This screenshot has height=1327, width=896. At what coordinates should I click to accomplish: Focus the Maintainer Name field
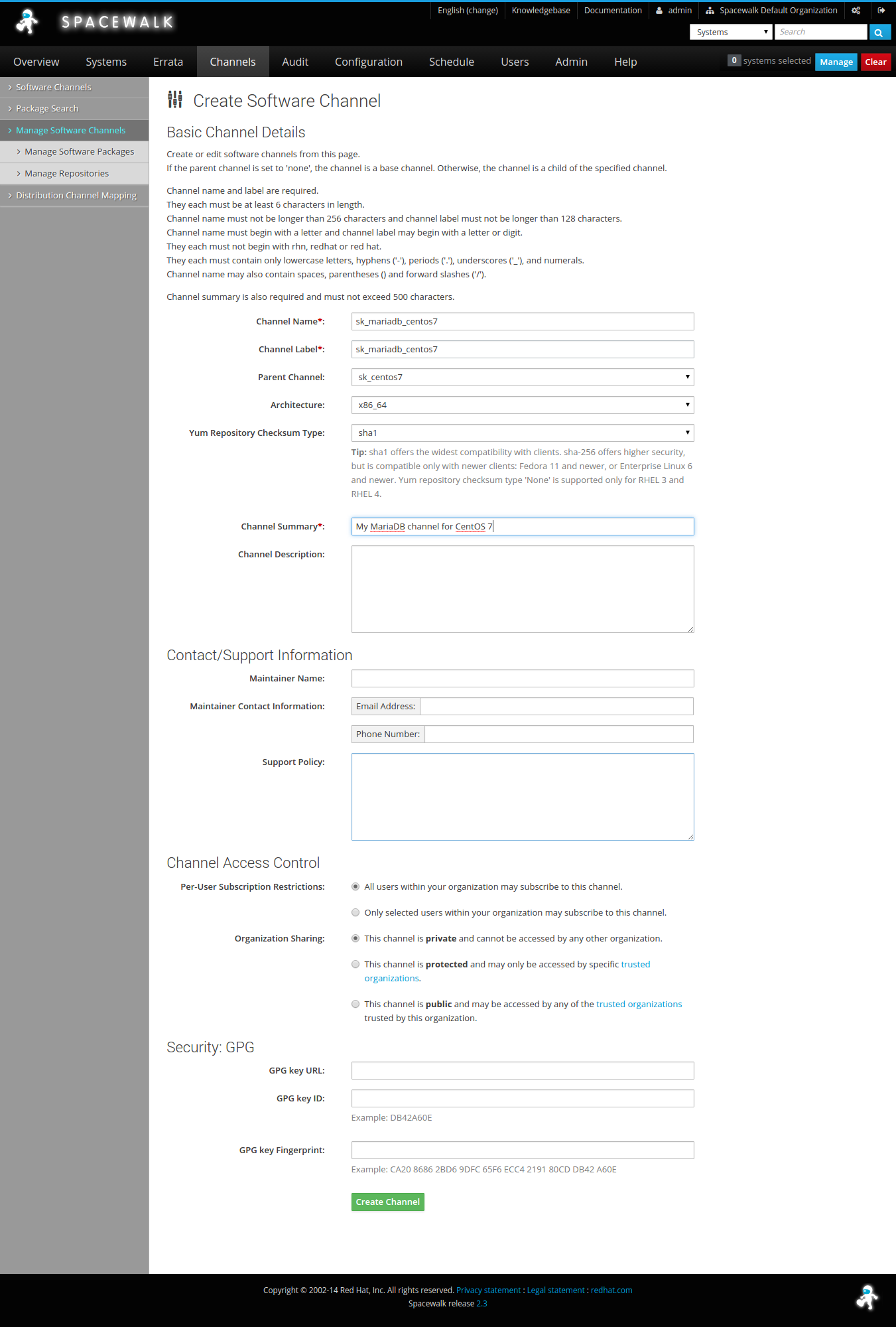[x=523, y=679]
